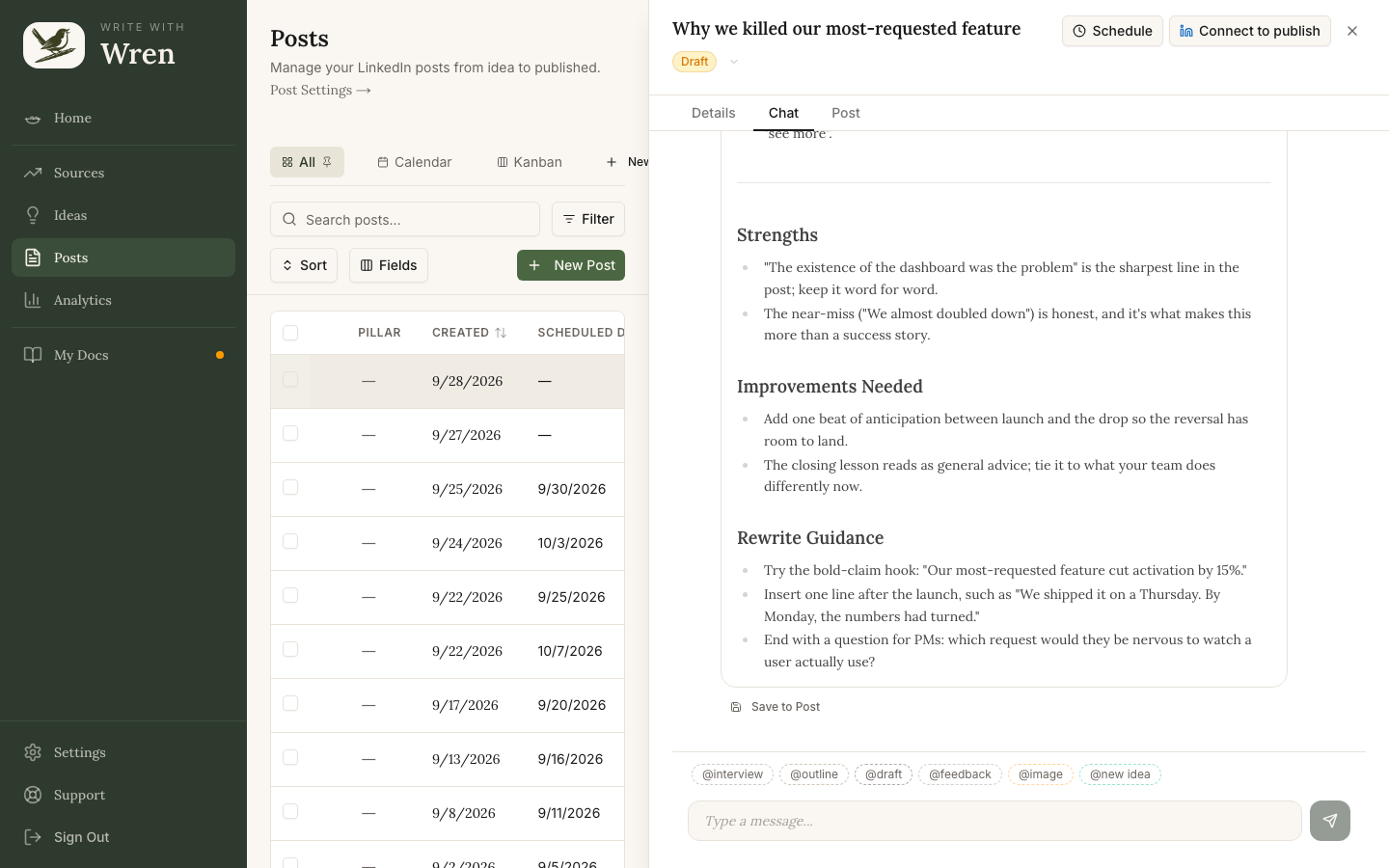Open the Fields column chooser

[389, 265]
